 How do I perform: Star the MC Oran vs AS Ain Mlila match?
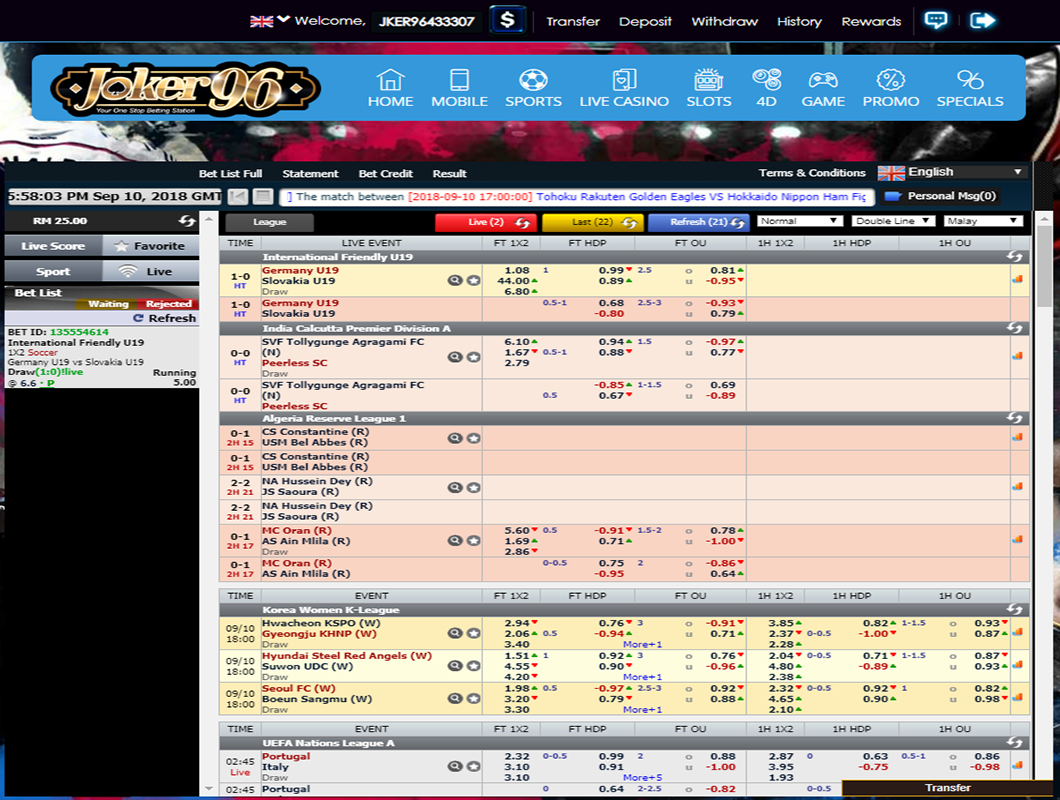473,541
